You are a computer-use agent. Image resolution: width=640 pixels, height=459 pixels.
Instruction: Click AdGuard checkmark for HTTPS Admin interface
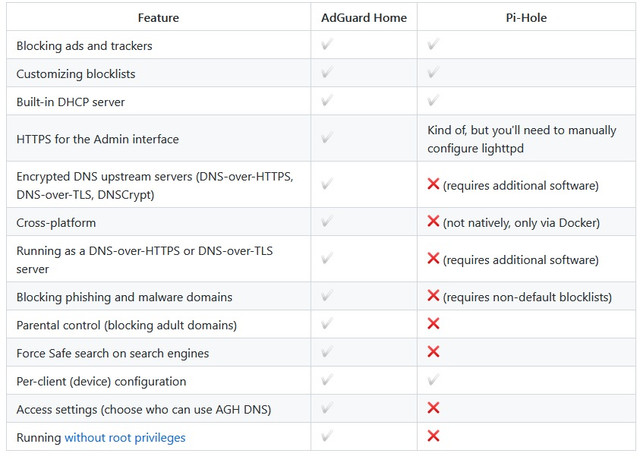327,138
